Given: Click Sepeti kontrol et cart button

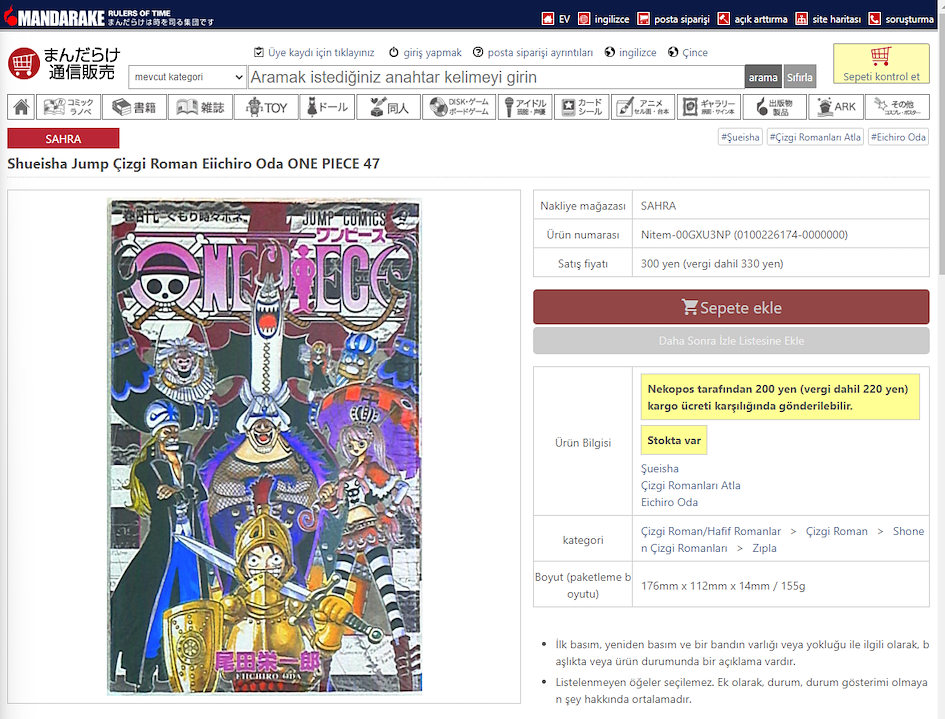Looking at the screenshot, I should point(881,63).
